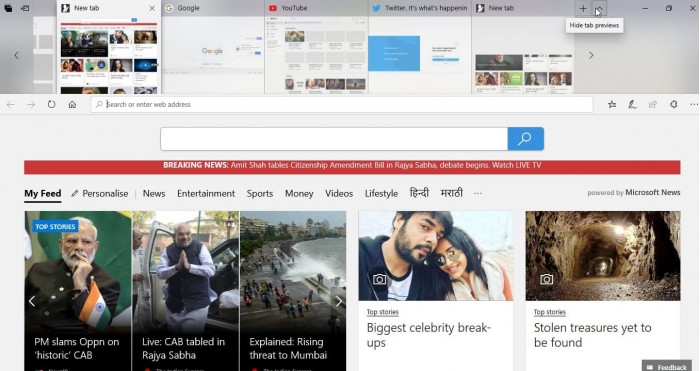Expand more feed categories ellipsis
Viewport: 700px width, 371px height.
coord(478,193)
